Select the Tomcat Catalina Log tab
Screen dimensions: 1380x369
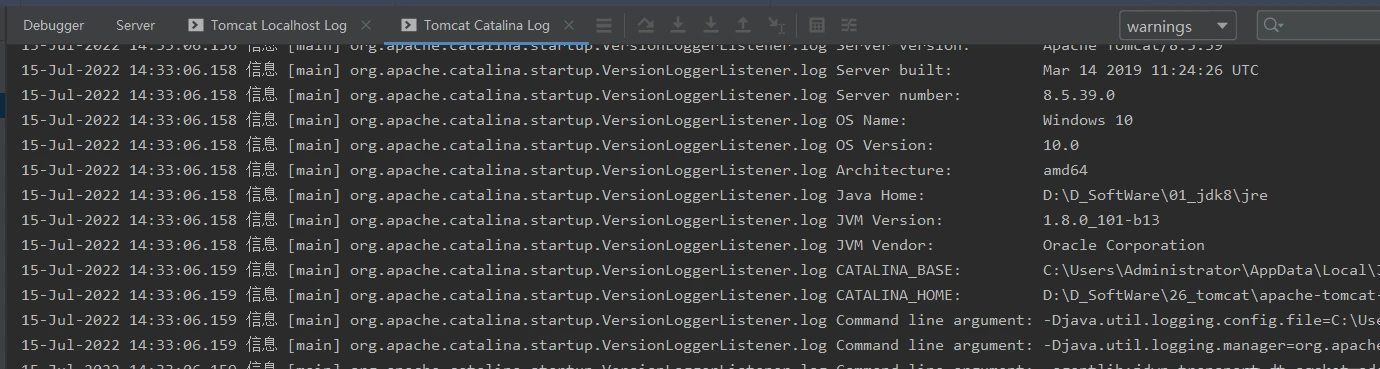pyautogui.click(x=475, y=25)
